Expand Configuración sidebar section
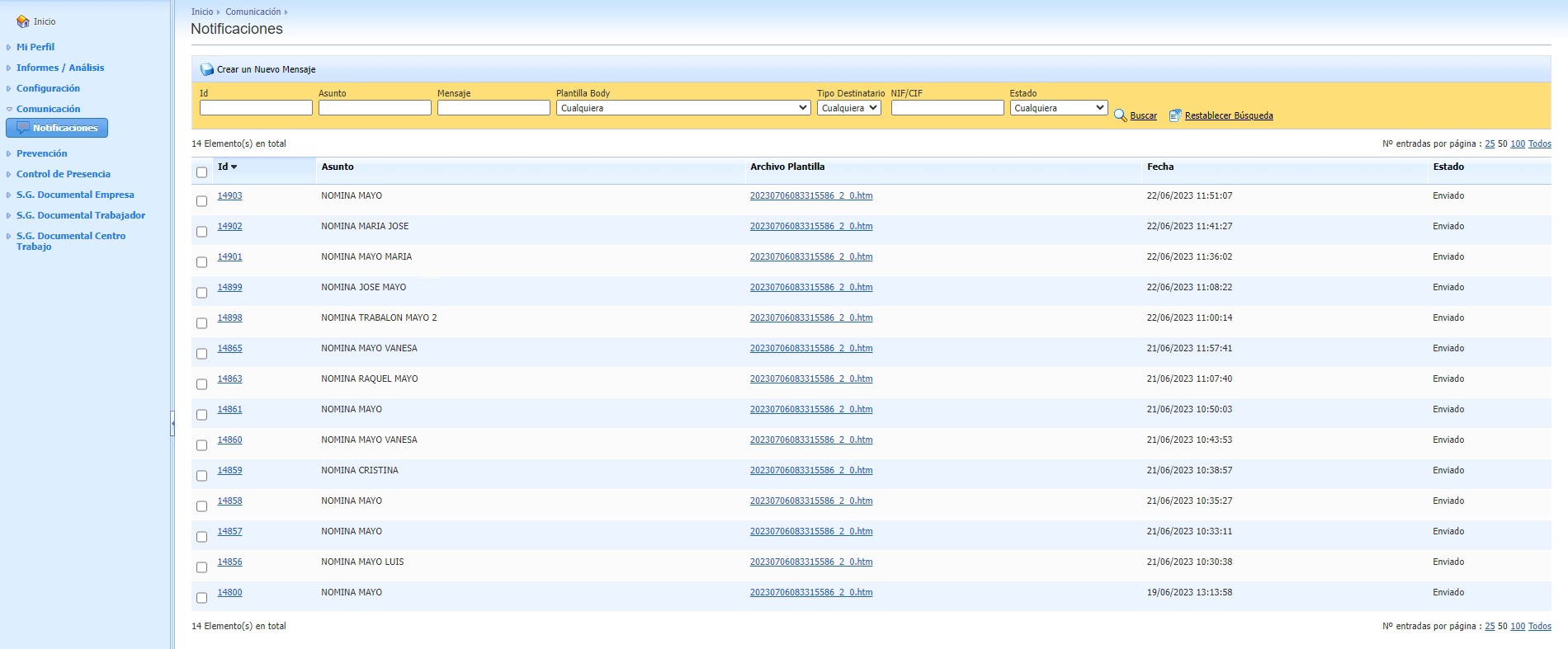 point(48,88)
